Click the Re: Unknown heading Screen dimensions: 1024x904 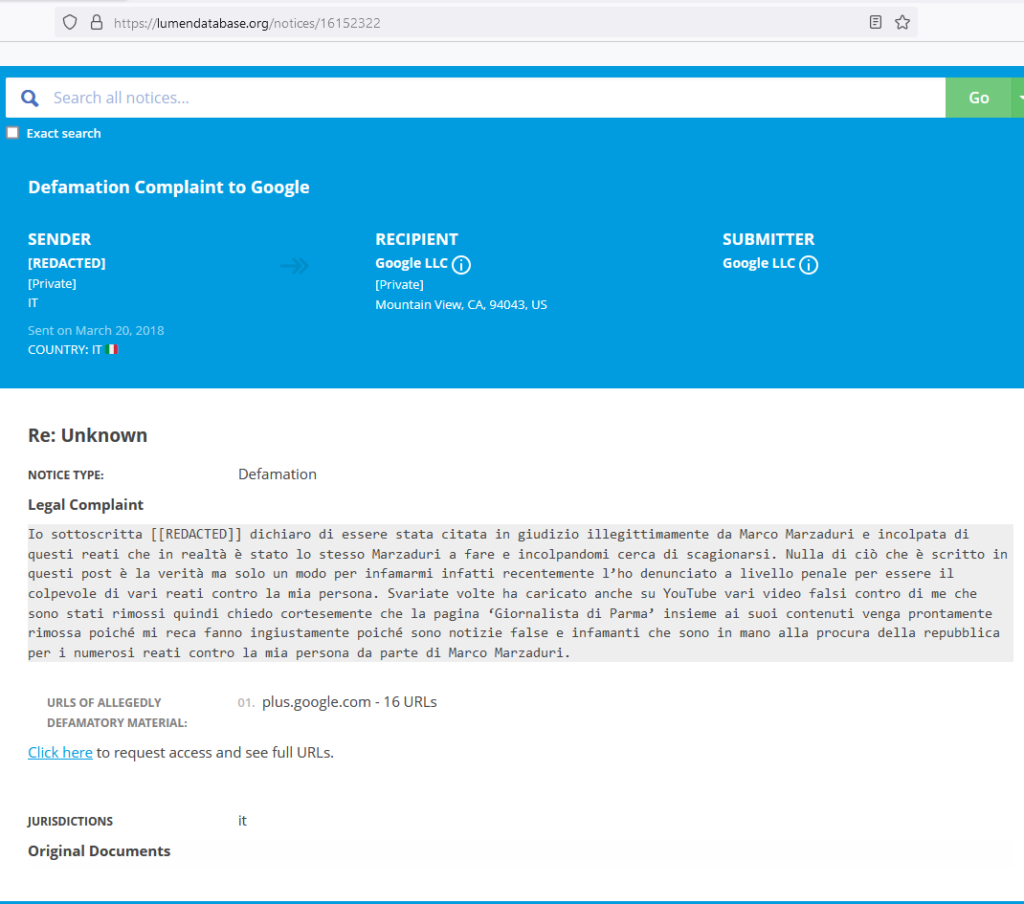tap(88, 436)
